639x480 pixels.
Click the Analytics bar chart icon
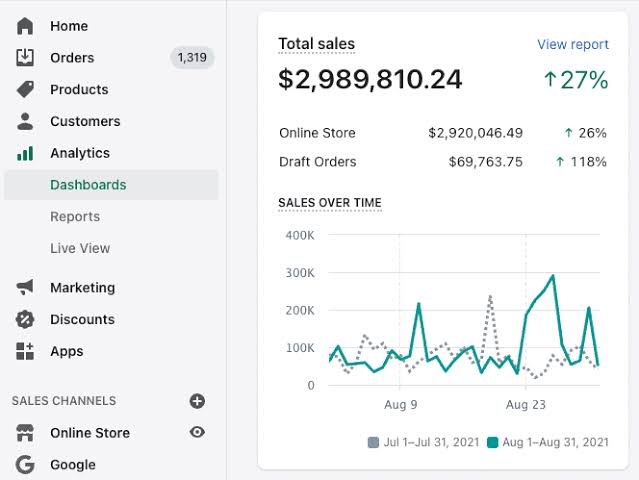25,153
